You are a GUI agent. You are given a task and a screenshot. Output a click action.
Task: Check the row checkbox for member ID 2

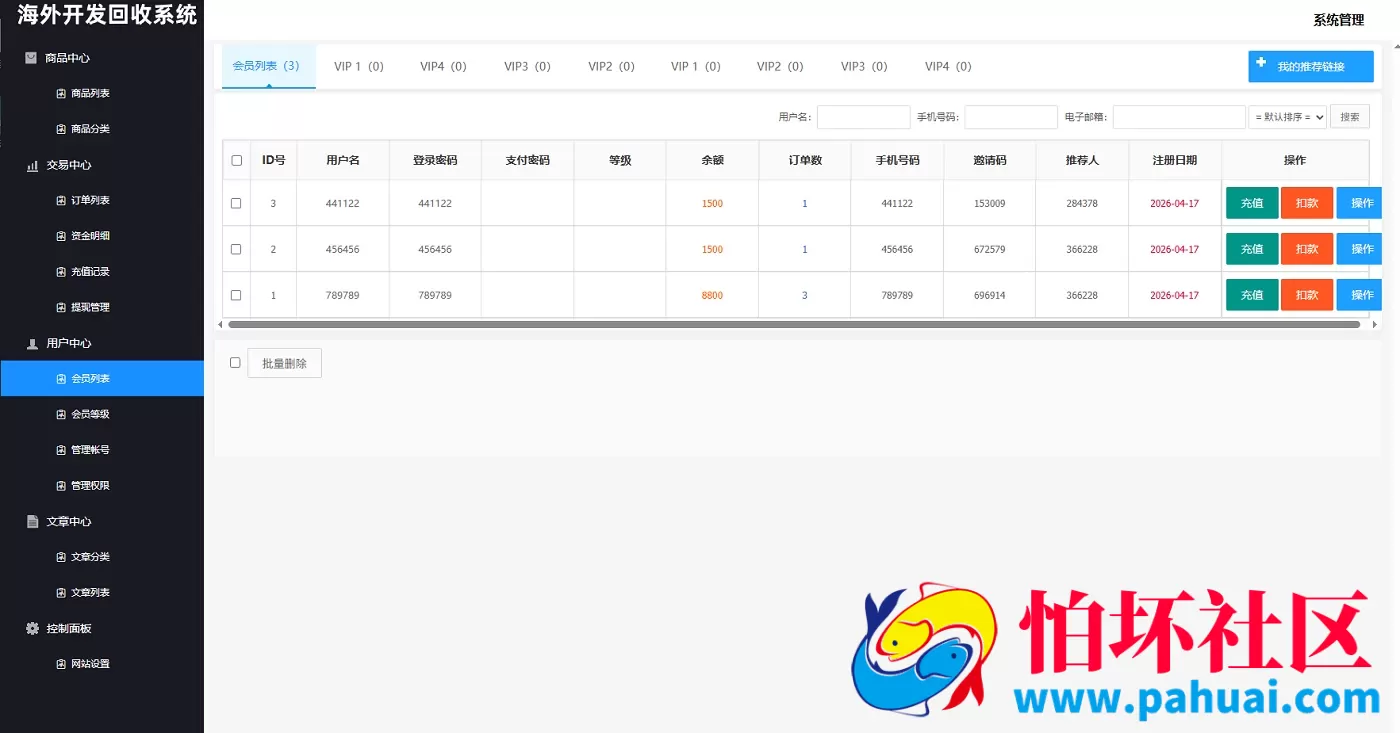pyautogui.click(x=236, y=249)
